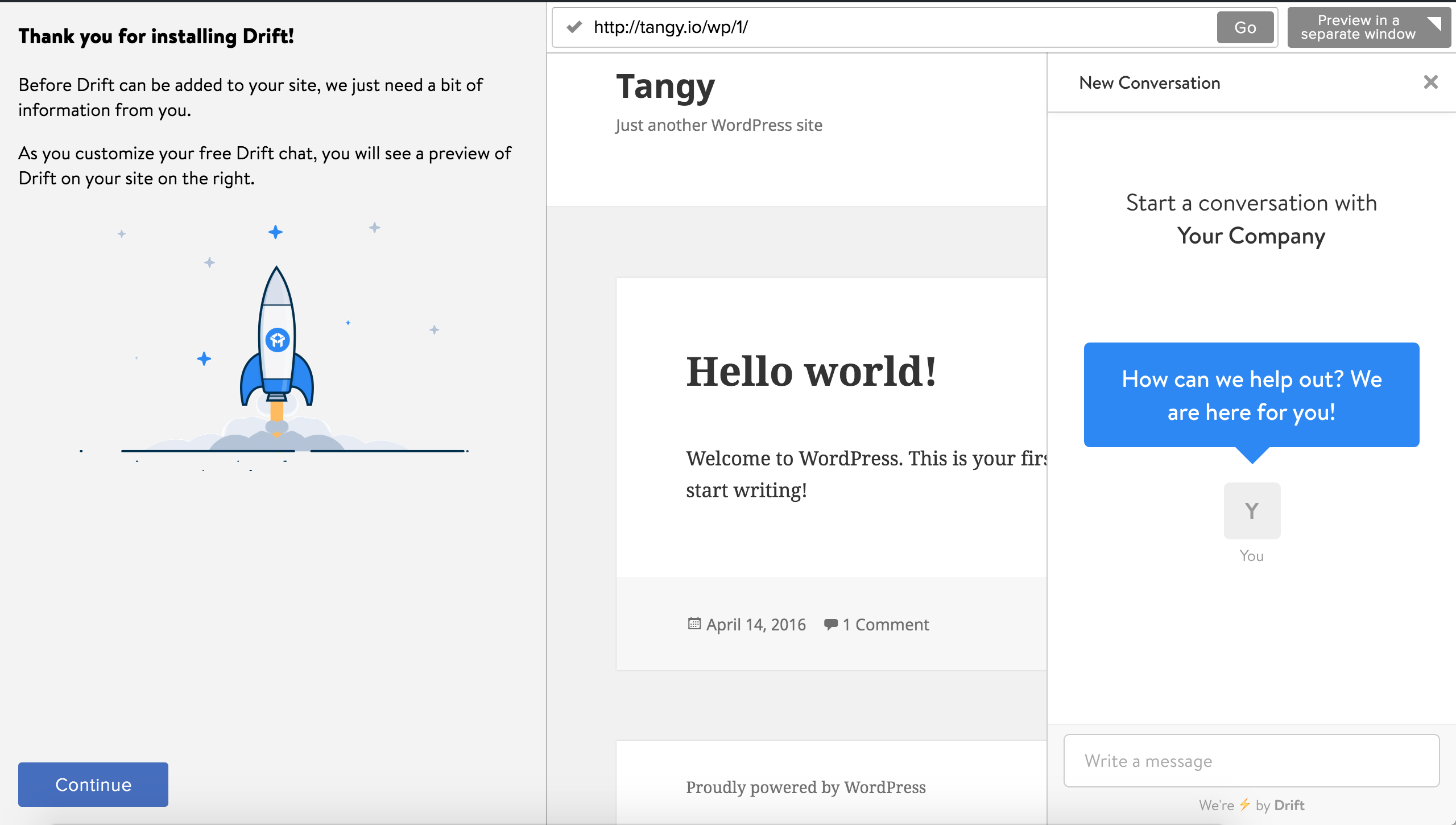Click the Drift logo on the rocket

click(x=278, y=340)
